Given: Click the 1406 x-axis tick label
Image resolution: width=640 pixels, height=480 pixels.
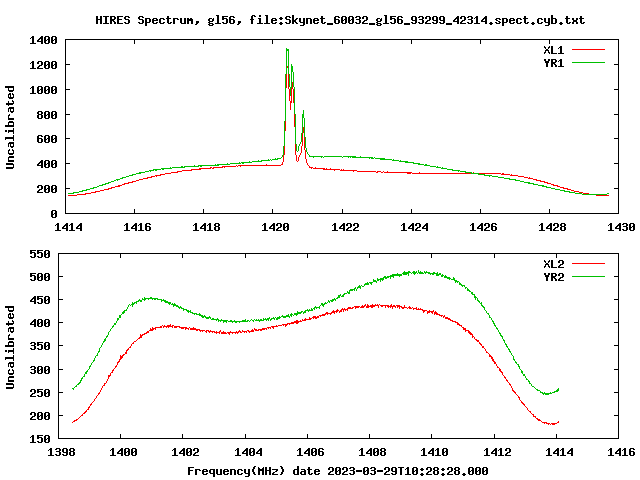Looking at the screenshot, I should pyautogui.click(x=310, y=452).
